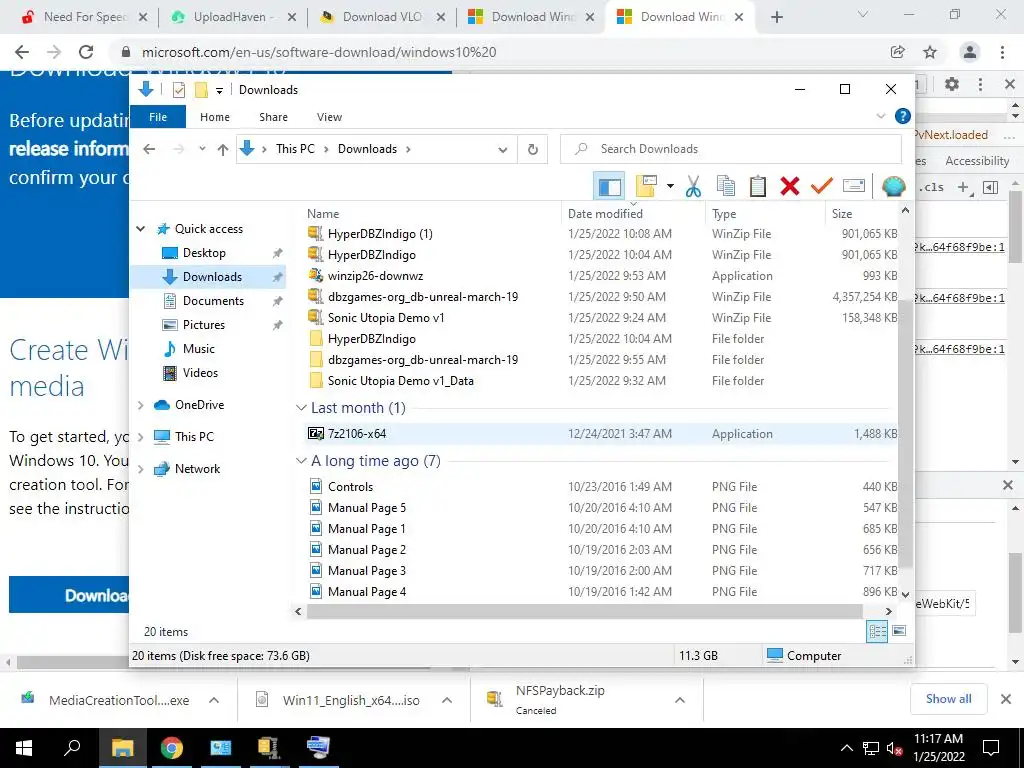Expand the ribbon with the chevron

pyautogui.click(x=881, y=116)
